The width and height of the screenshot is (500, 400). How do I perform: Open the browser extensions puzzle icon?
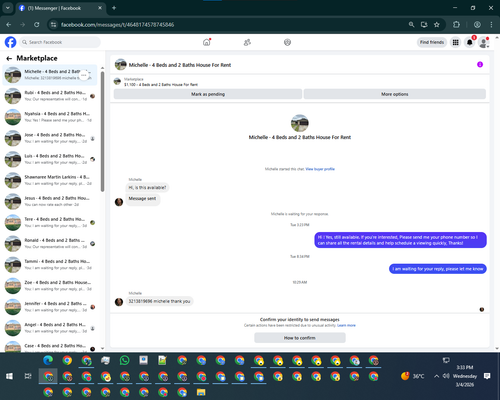pos(456,25)
